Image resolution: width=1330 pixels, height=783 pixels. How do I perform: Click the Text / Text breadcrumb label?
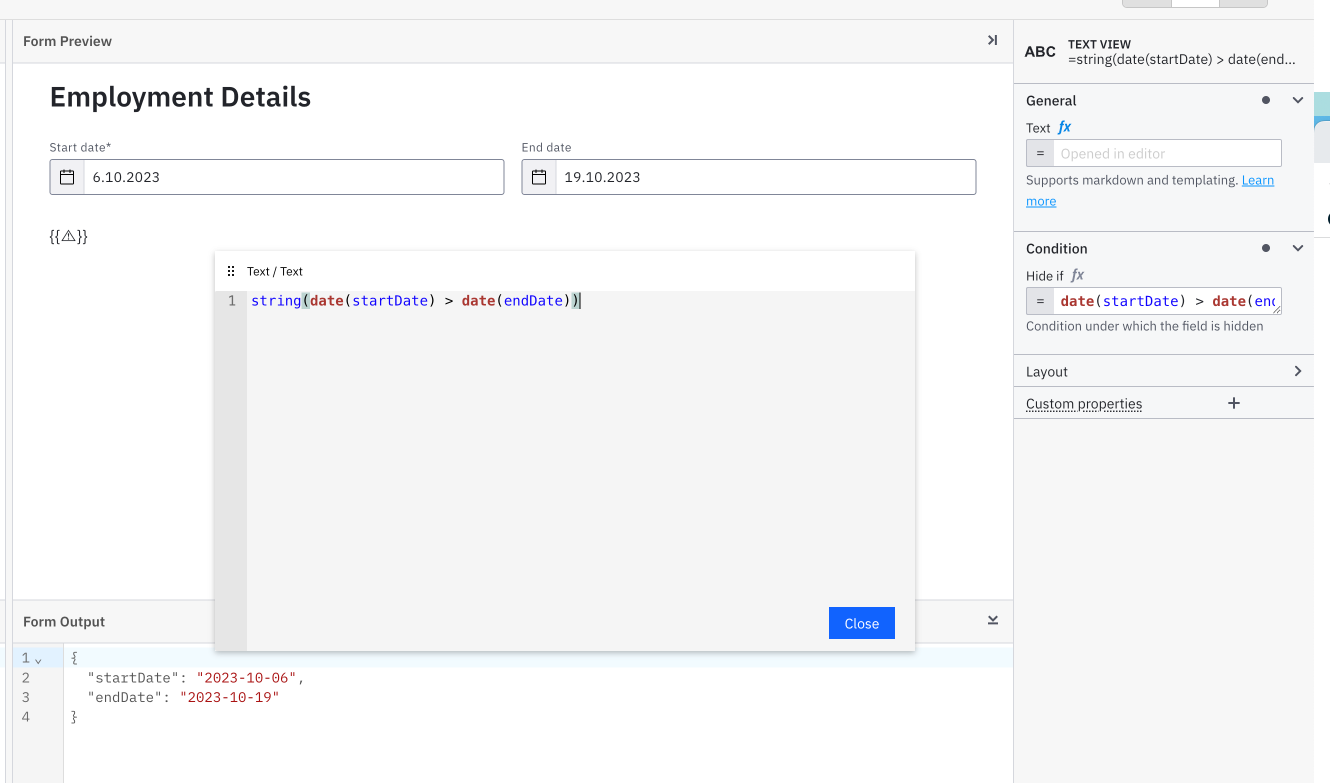pyautogui.click(x=277, y=270)
